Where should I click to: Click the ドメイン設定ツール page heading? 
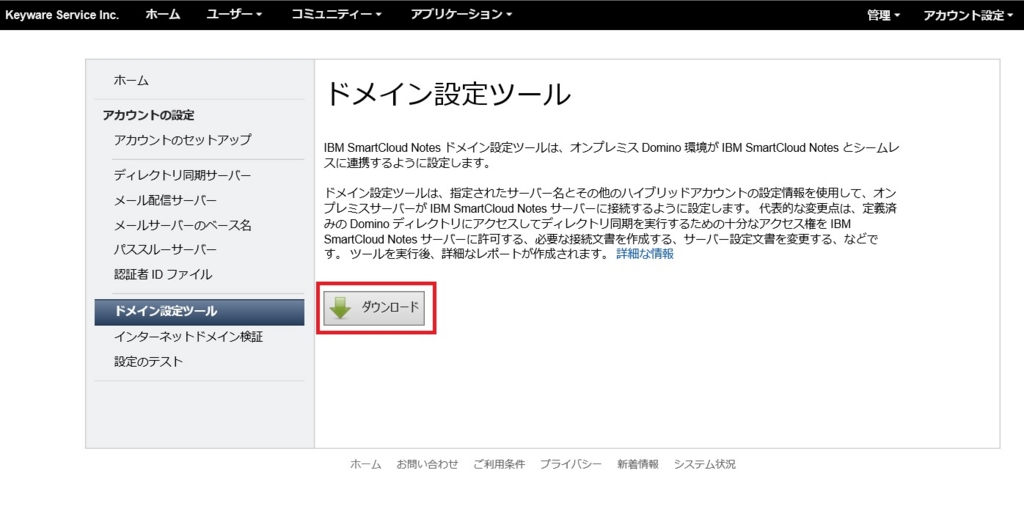[x=448, y=95]
